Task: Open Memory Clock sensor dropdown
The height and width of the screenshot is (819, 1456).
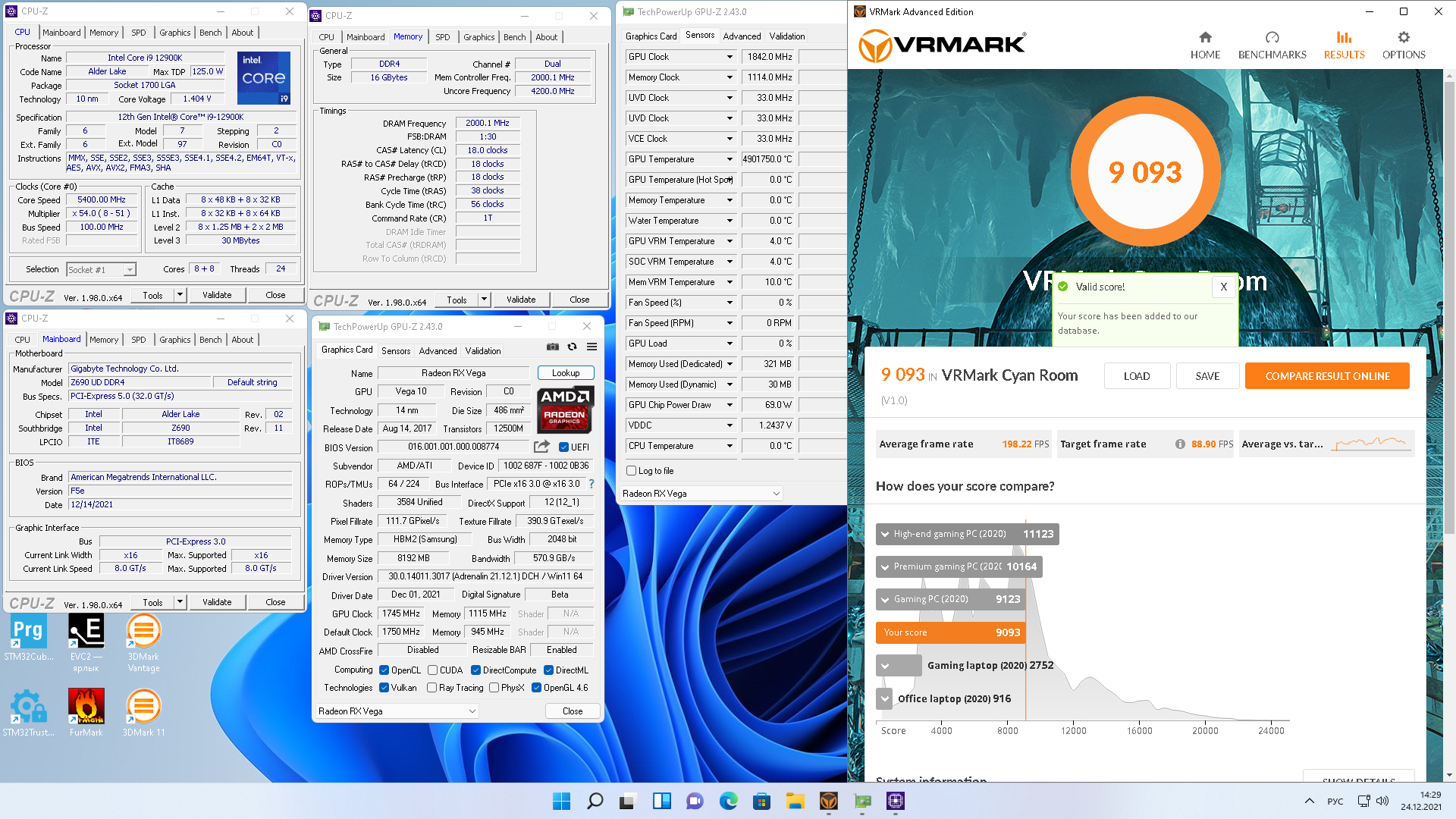Action: pos(730,77)
